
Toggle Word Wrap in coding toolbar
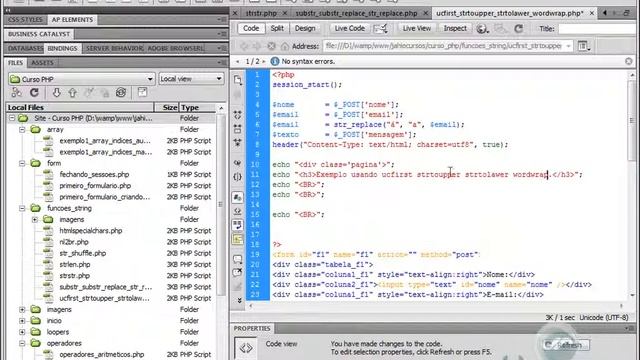238,225
